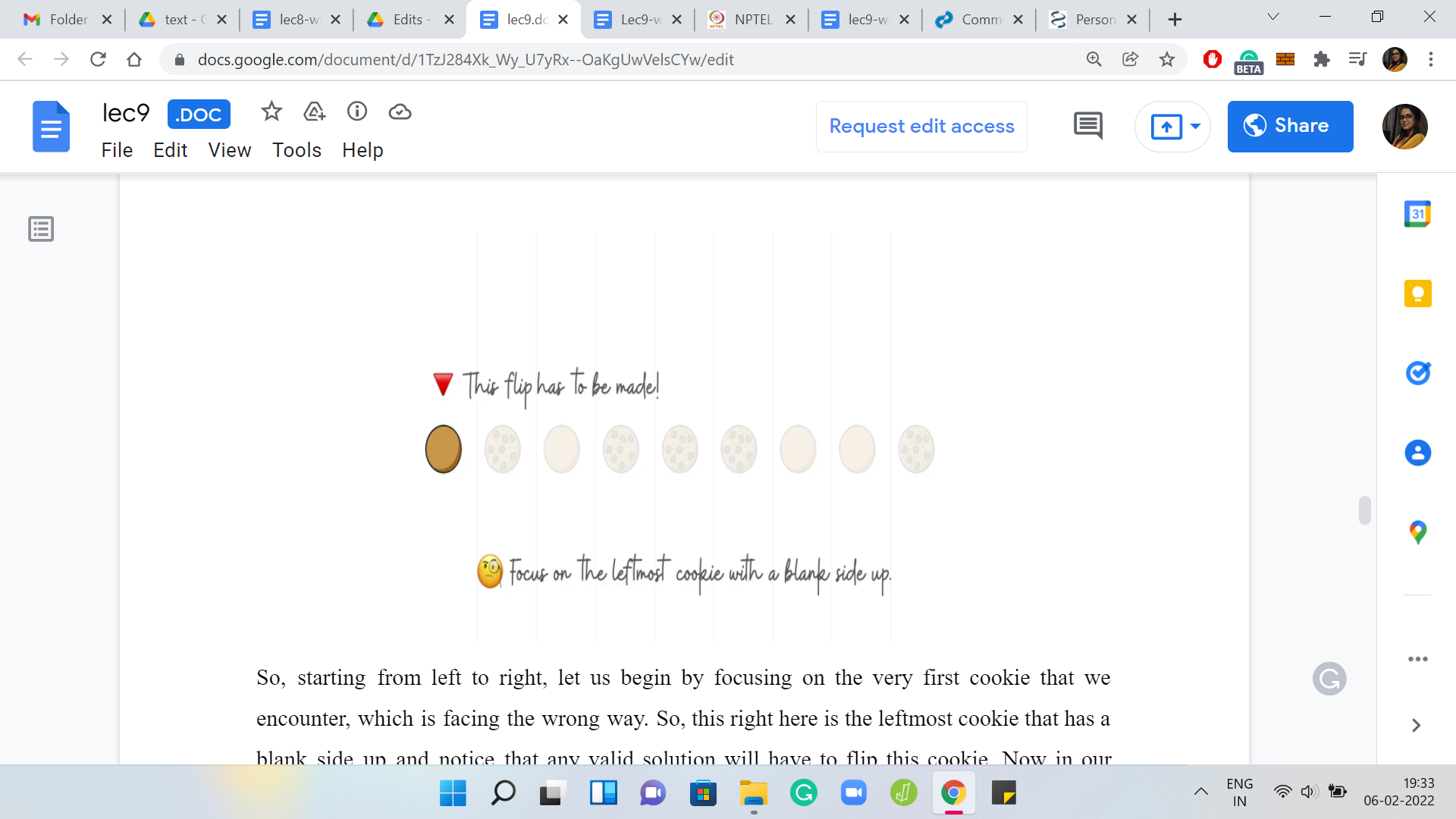This screenshot has width=1456, height=819.
Task: Bookmark this page with star icon
Action: (1167, 59)
